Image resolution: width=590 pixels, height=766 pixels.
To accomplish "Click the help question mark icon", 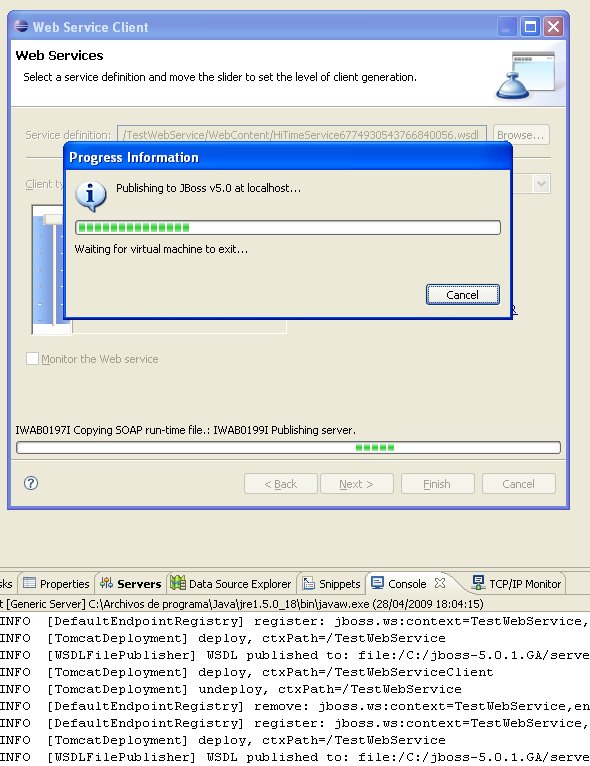I will coord(31,483).
